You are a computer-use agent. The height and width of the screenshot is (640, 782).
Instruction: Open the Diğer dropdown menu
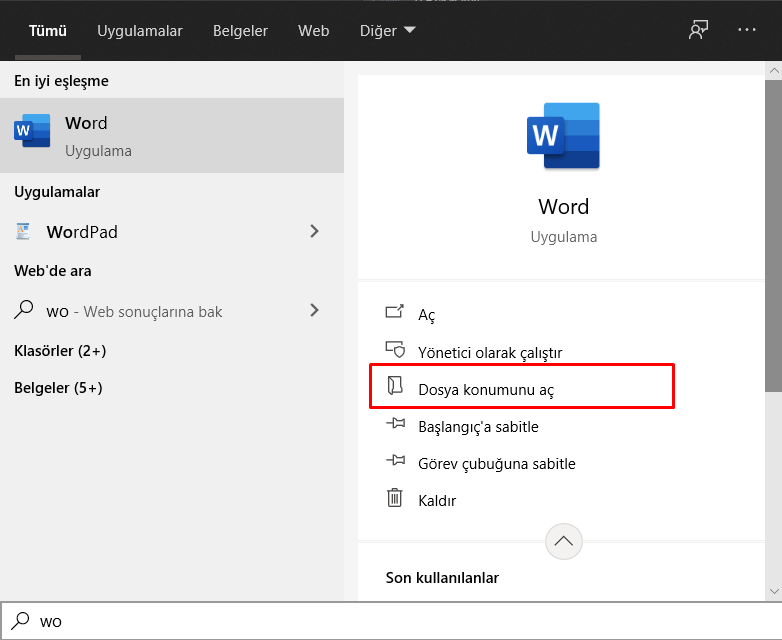(388, 31)
